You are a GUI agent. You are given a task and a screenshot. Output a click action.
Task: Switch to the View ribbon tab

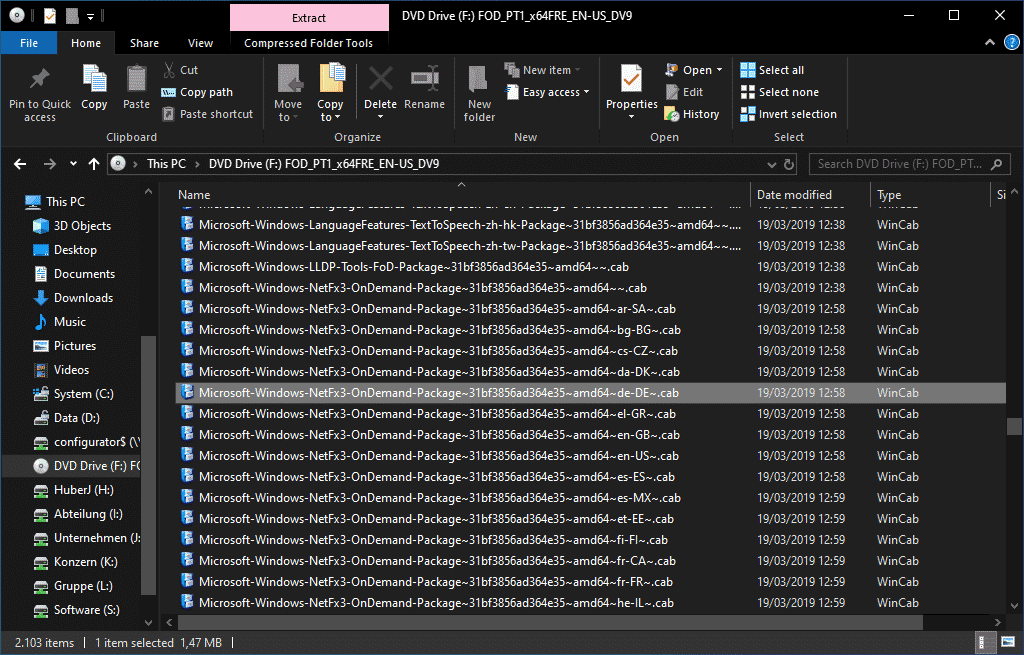coord(200,43)
